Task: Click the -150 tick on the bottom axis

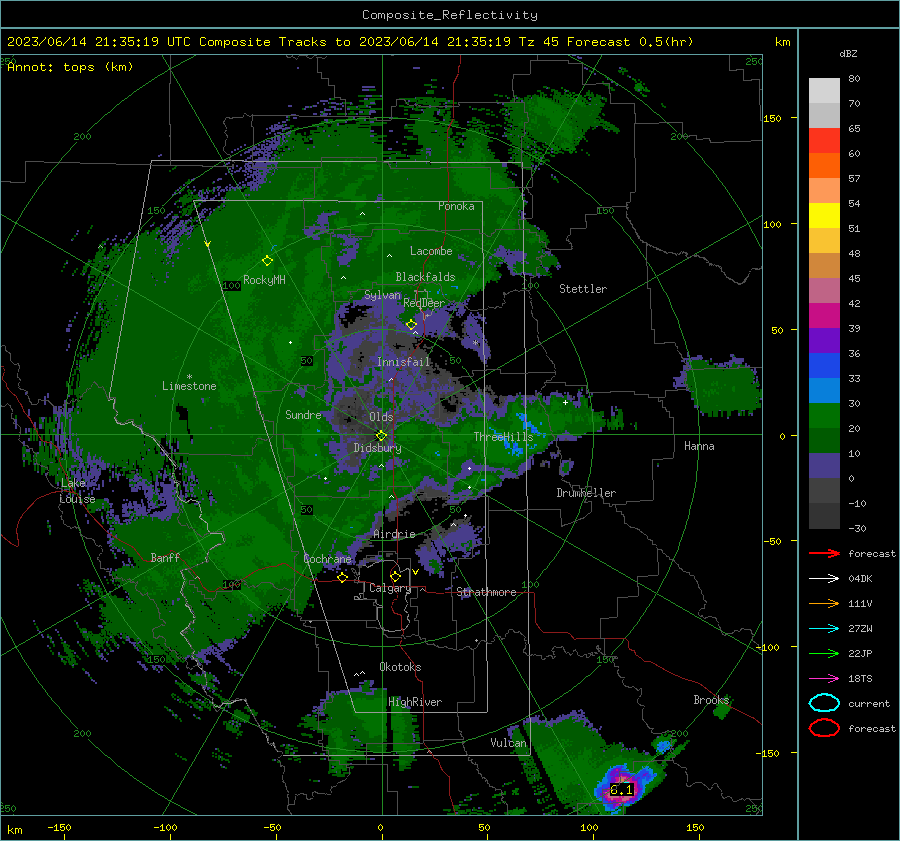Action: 59,827
